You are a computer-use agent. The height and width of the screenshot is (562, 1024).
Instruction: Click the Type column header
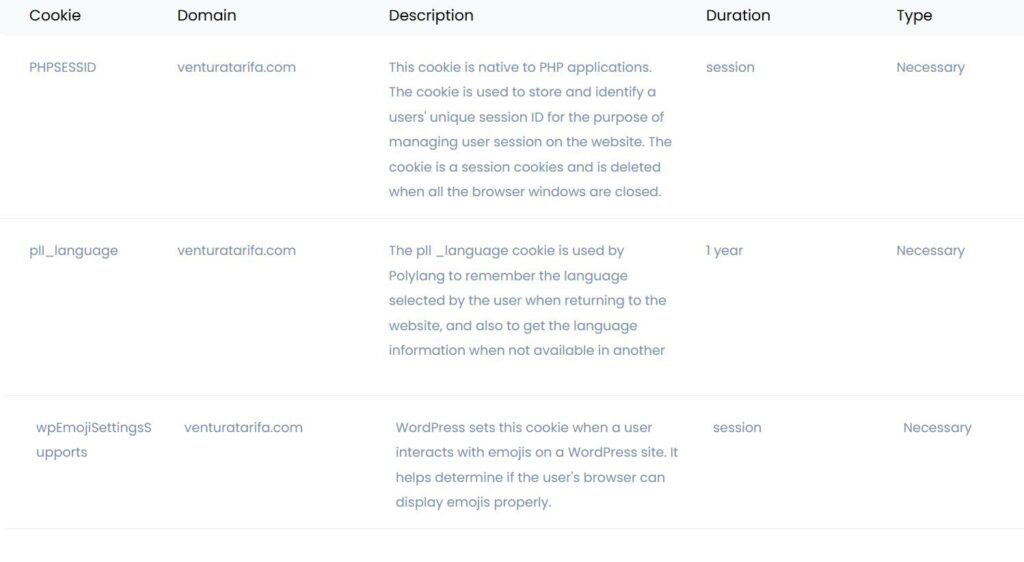click(914, 16)
